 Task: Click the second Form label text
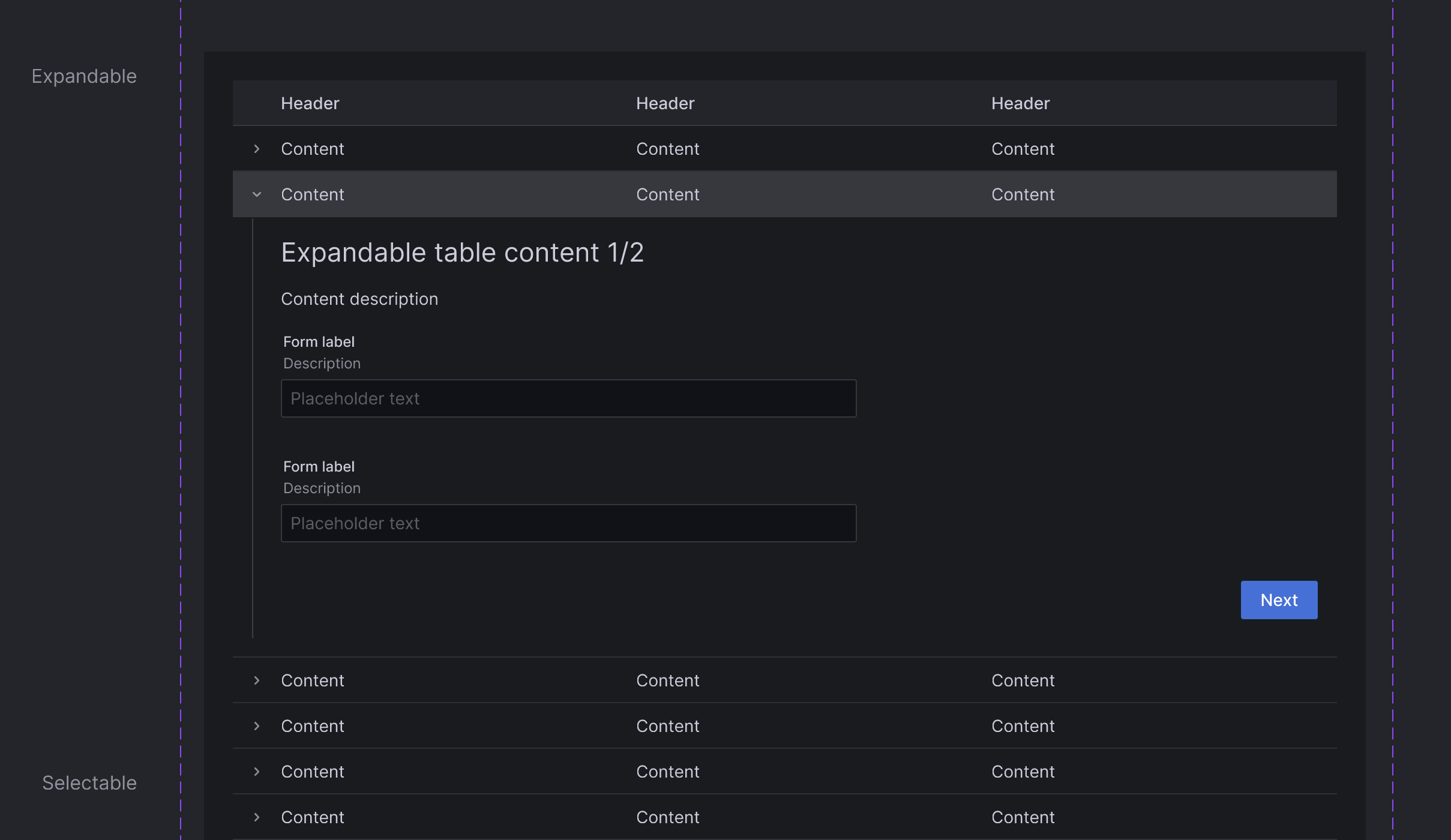tap(319, 467)
